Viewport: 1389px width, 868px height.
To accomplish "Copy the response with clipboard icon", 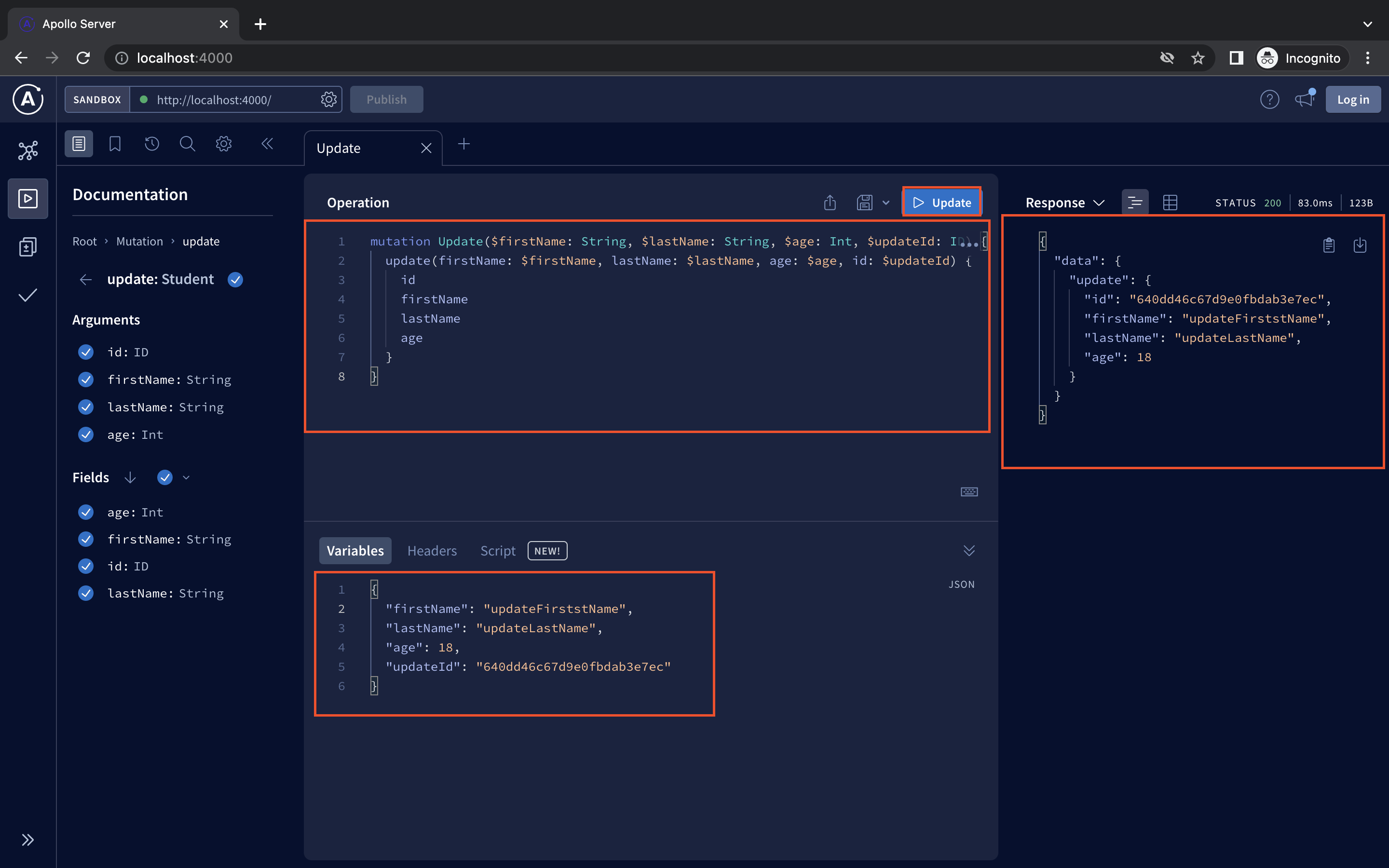I will pyautogui.click(x=1329, y=245).
